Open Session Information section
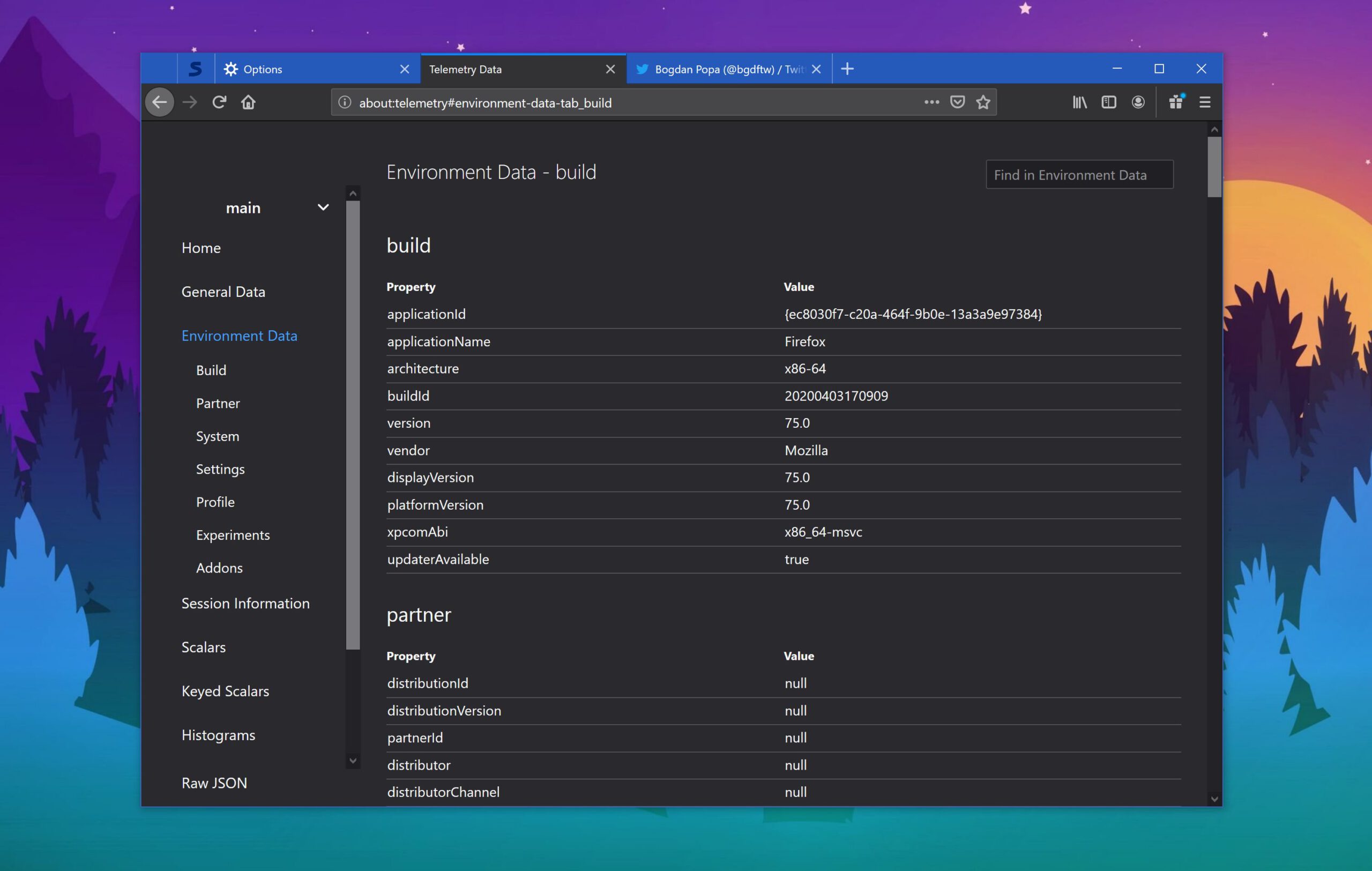This screenshot has height=871, width=1372. click(245, 603)
